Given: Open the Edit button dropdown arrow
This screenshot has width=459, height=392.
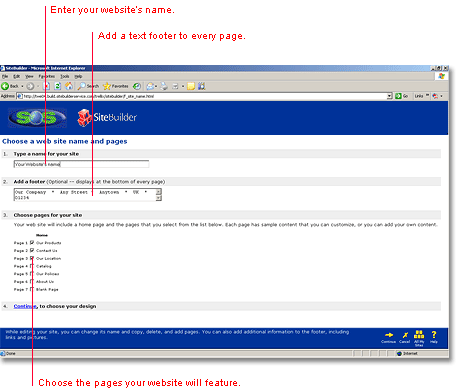Looking at the screenshot, I should [x=183, y=86].
